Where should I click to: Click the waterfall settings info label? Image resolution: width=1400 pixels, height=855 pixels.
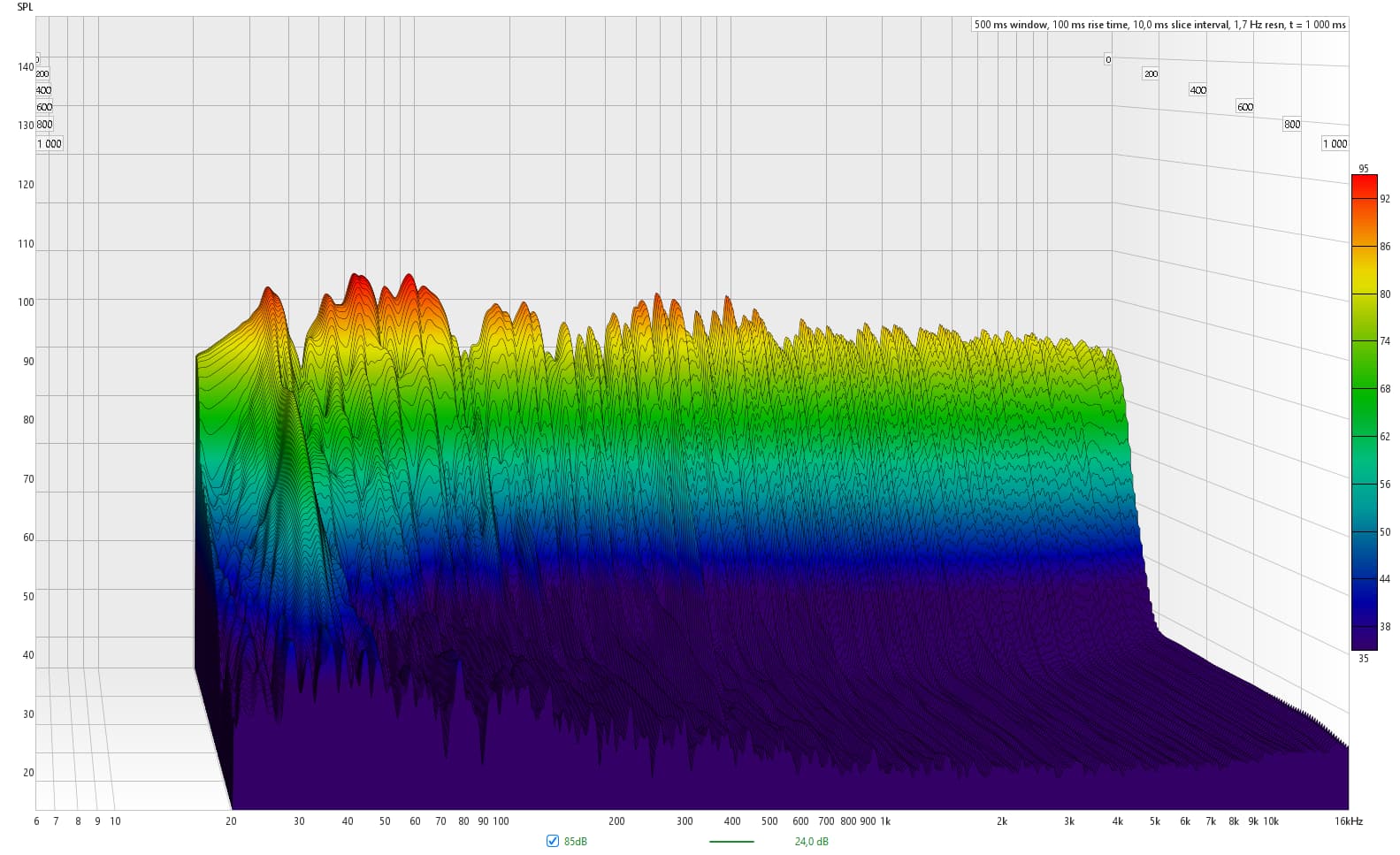coord(1159,25)
